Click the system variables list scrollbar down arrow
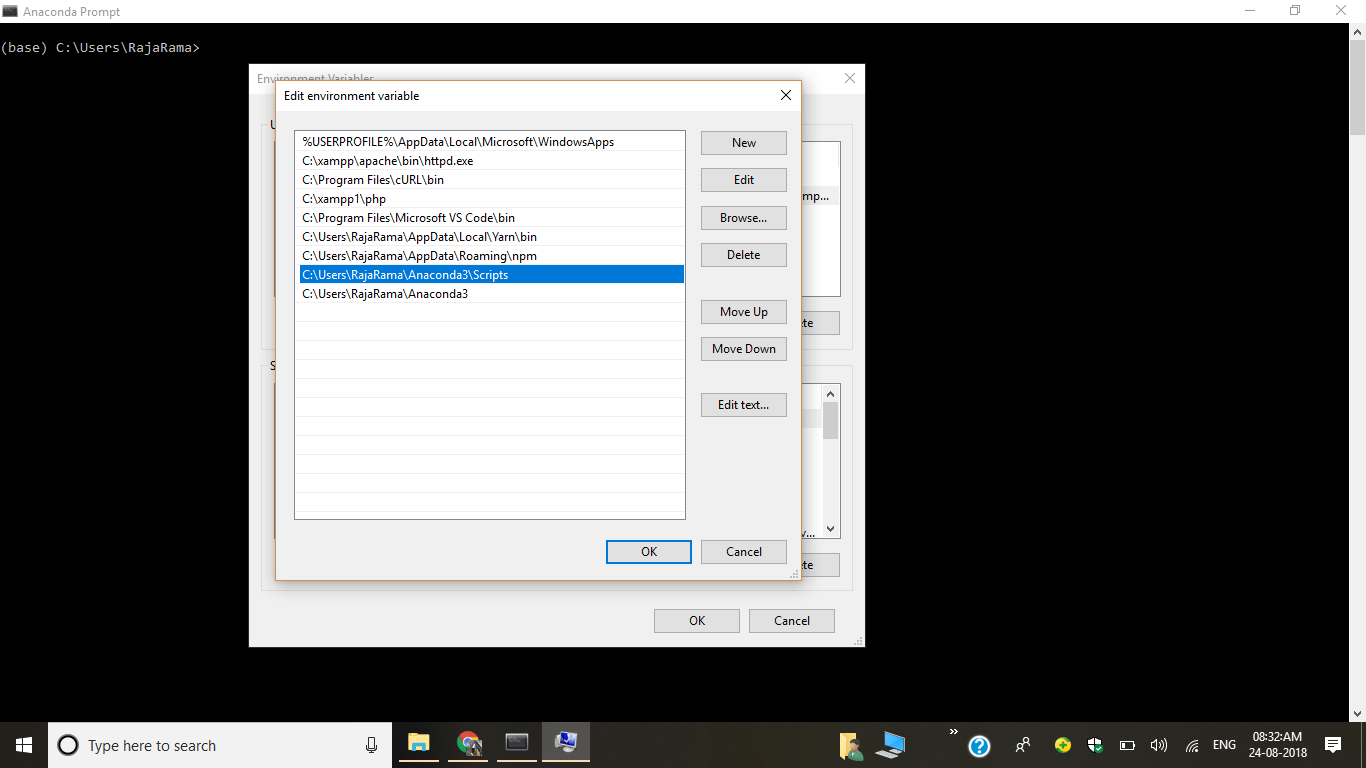The image size is (1366, 768). [830, 528]
